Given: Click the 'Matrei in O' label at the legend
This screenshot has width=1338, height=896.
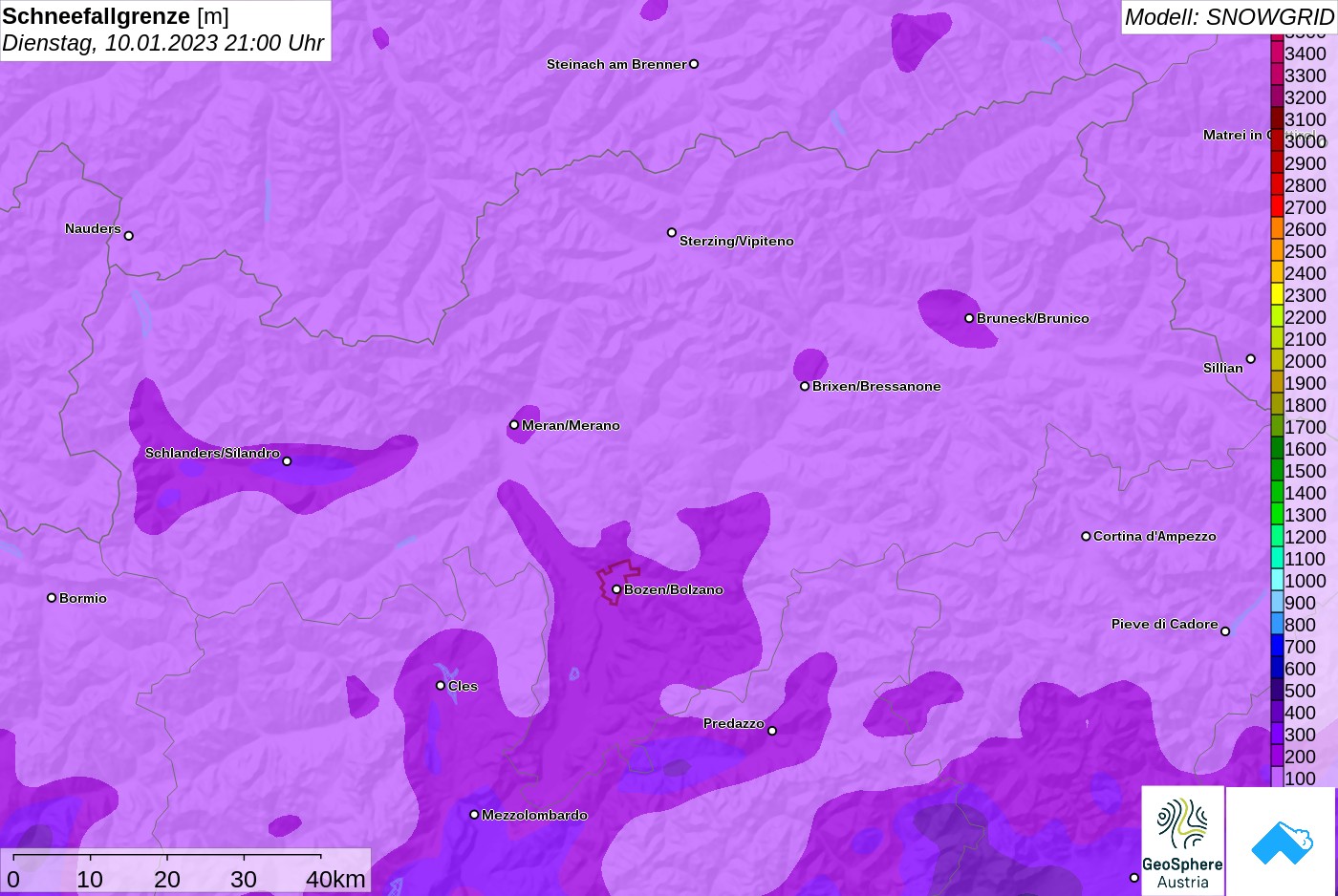Looking at the screenshot, I should click(1237, 135).
